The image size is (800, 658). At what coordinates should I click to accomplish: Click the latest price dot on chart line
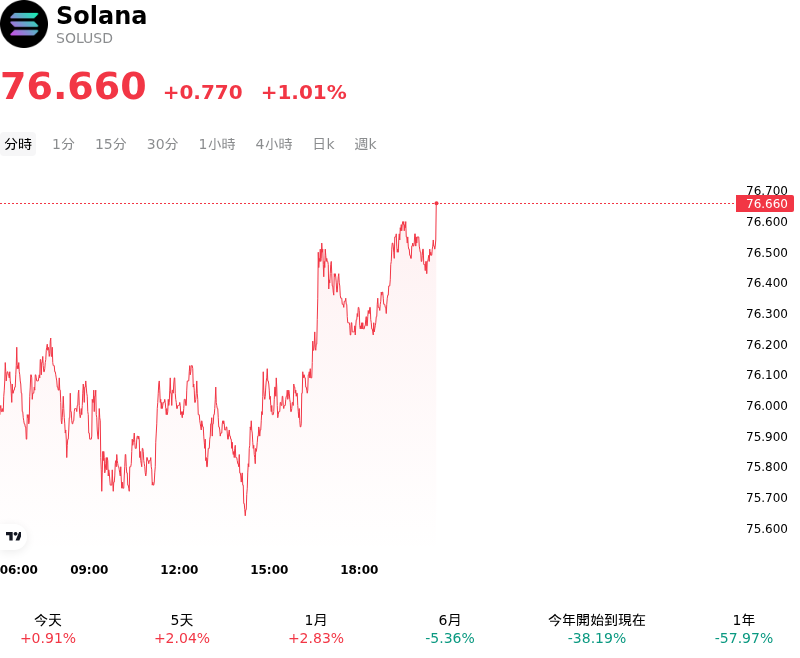pyautogui.click(x=436, y=204)
